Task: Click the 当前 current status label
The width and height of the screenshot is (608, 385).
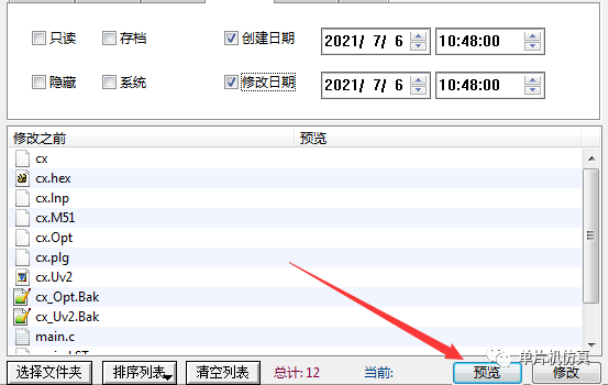Action: coord(379,373)
